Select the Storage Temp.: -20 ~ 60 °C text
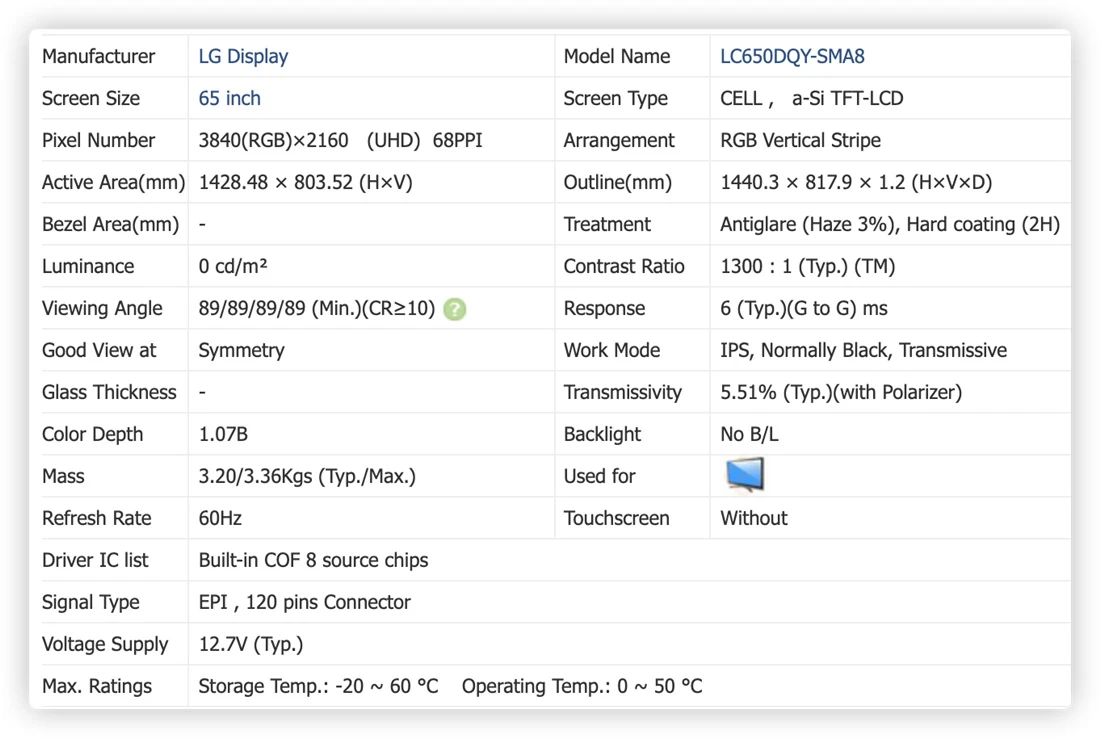This screenshot has height=738, width=1100. (318, 686)
